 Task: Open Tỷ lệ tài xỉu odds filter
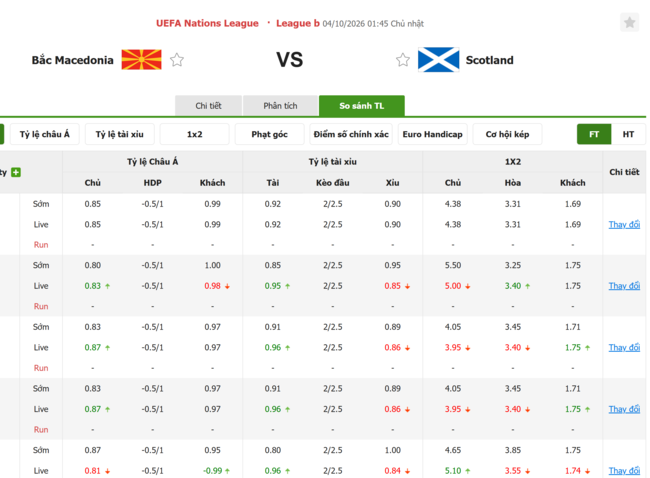point(119,134)
